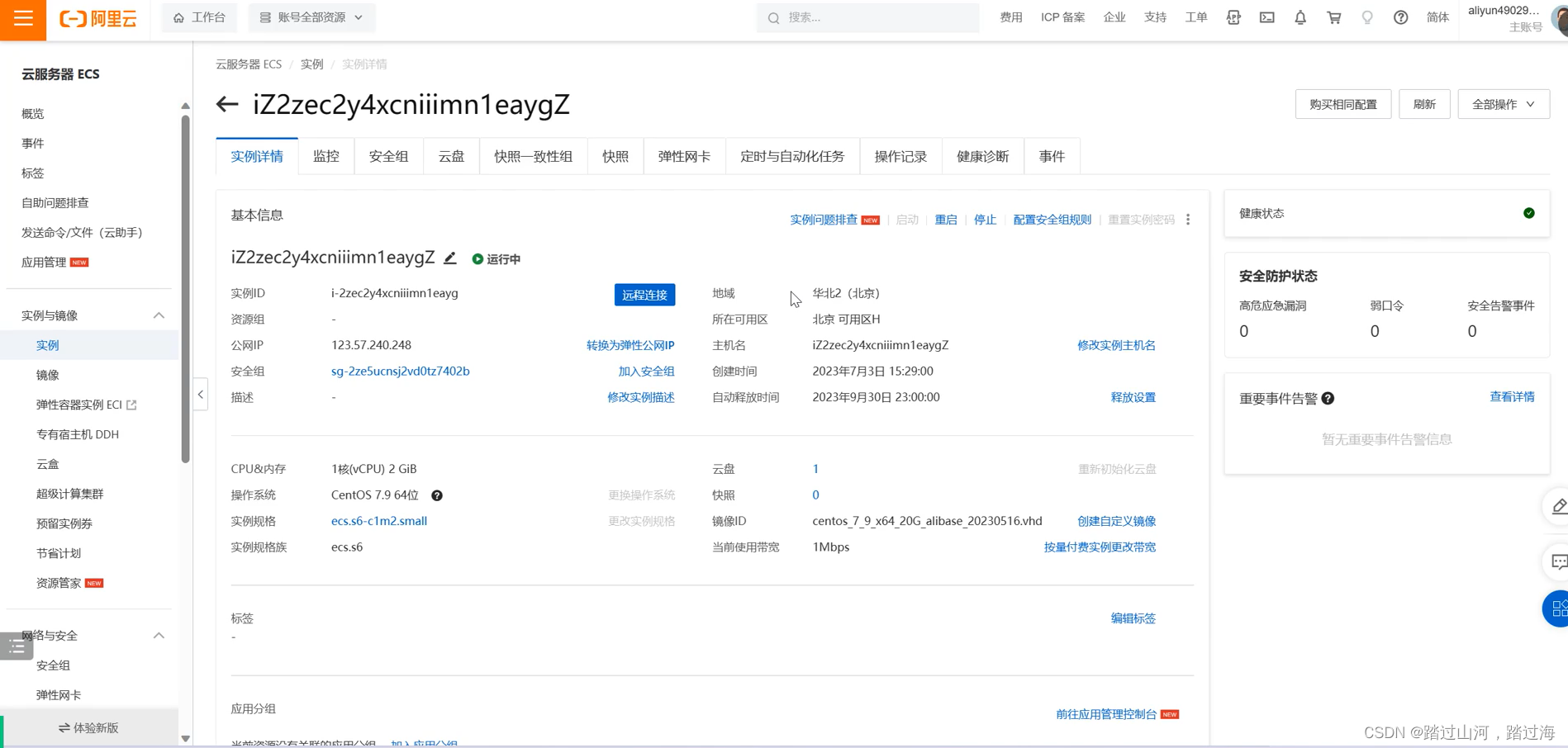Viewport: 1568px width, 748px height.
Task: Click the 刷新 button
Action: point(1424,104)
